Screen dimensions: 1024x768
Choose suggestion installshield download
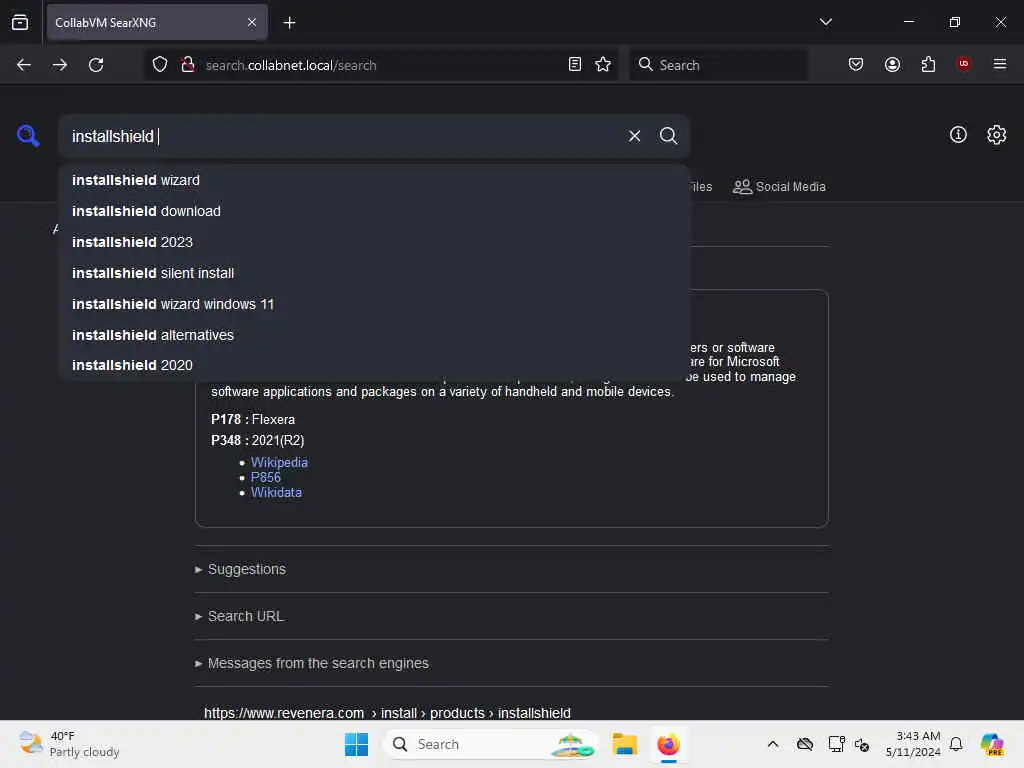(x=374, y=211)
